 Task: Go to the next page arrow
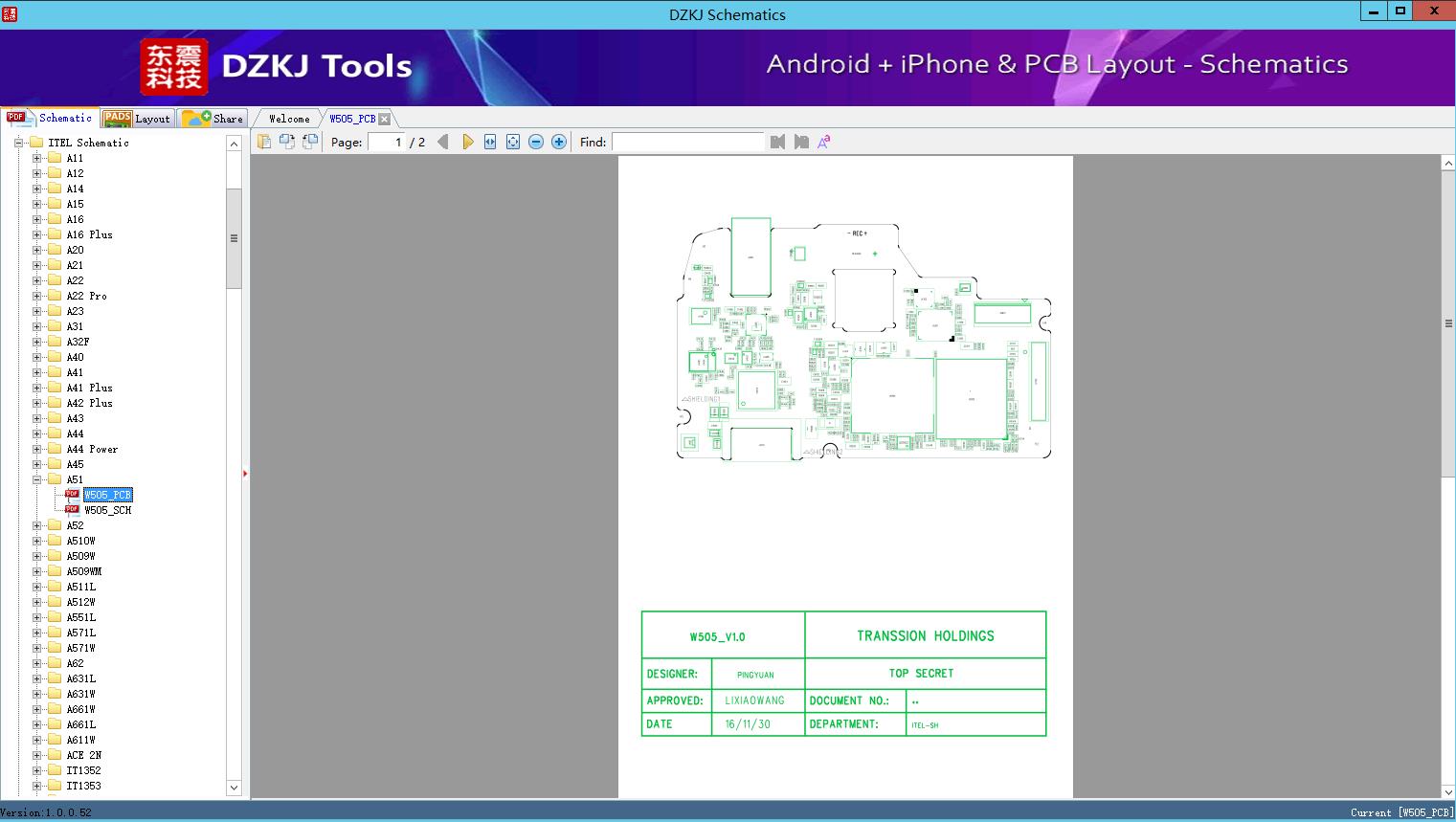tap(467, 142)
